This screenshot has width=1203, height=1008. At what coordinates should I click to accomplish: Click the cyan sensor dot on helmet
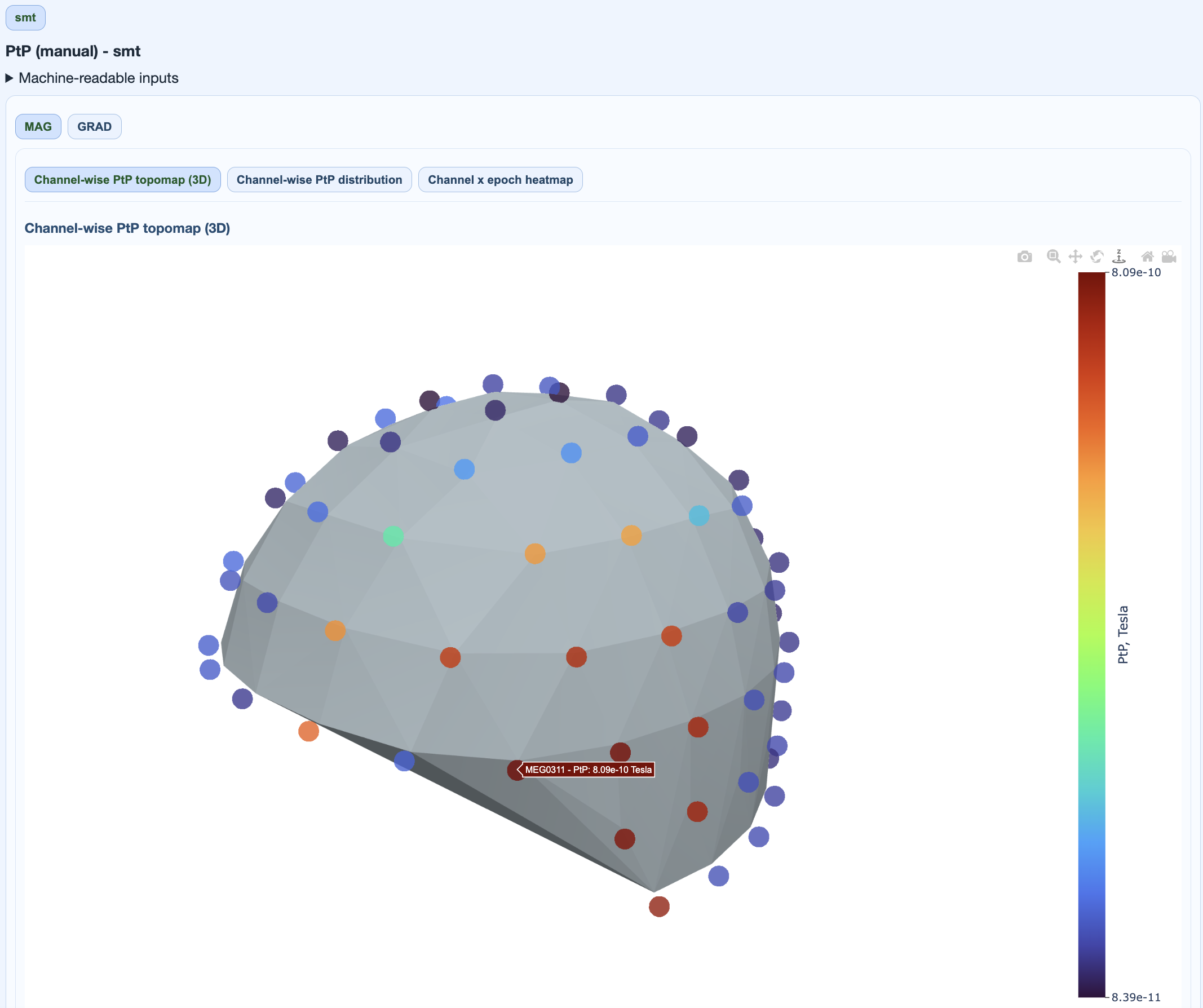click(699, 516)
